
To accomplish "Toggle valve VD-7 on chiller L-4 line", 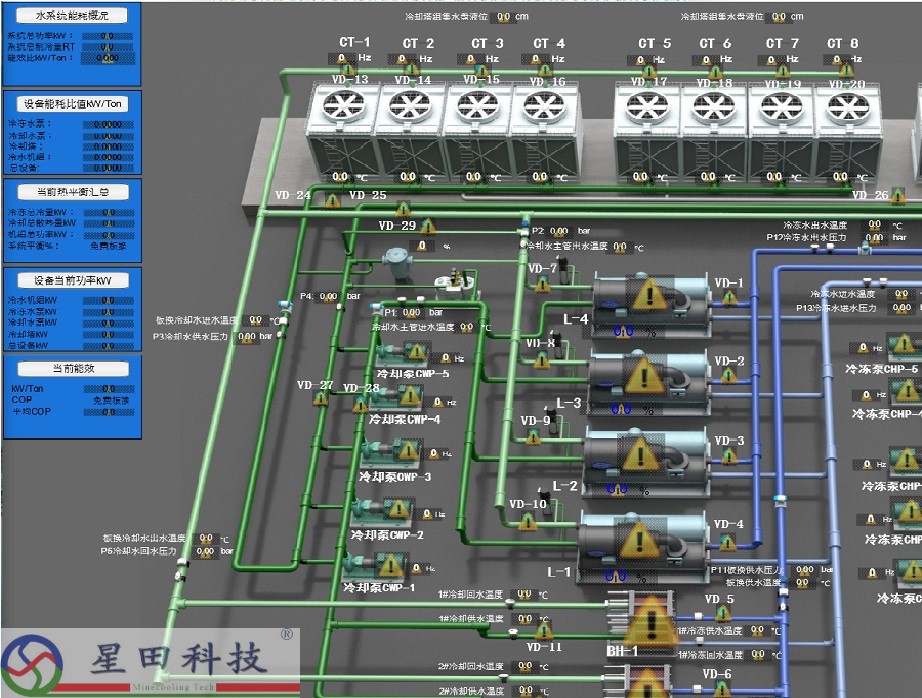I will coord(544,284).
